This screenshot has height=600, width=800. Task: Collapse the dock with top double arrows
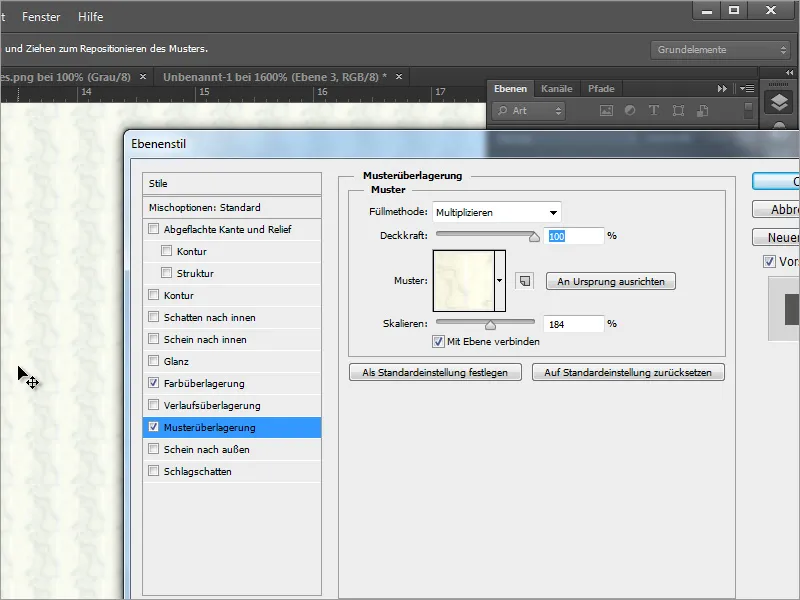pyautogui.click(x=789, y=72)
